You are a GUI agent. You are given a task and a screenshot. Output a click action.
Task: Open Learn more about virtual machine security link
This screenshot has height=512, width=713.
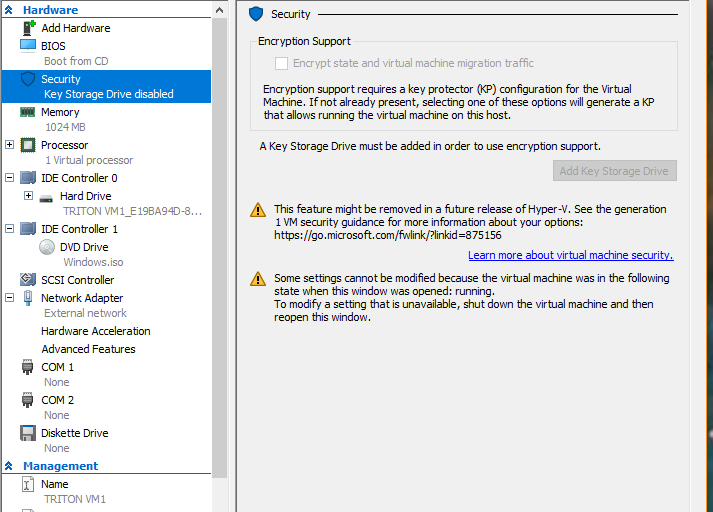571,255
